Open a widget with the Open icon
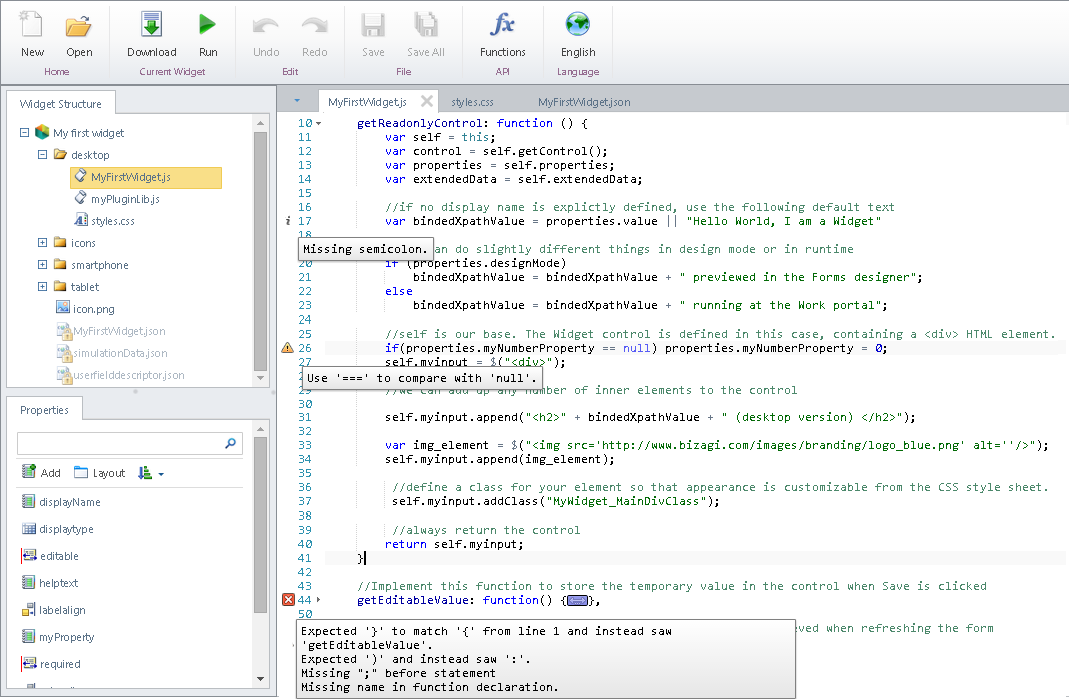Viewport: 1069px width, 699px height. (78, 26)
